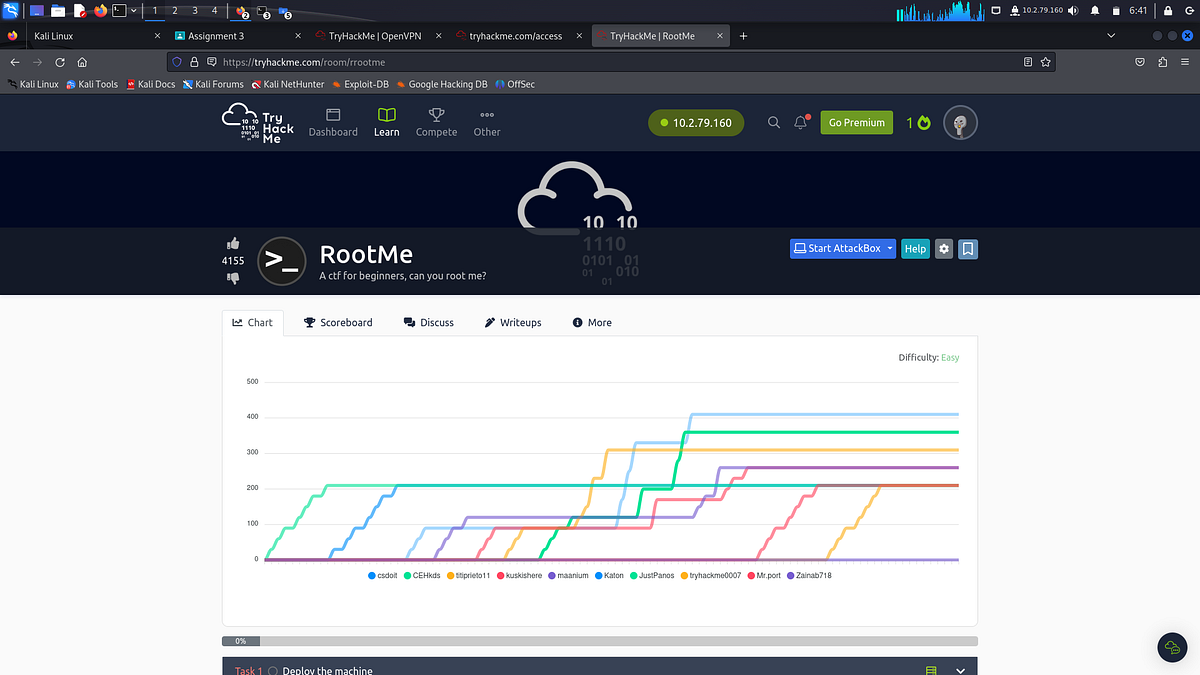Open the Learn section in navigation
Image resolution: width=1200 pixels, height=675 pixels.
click(x=386, y=122)
